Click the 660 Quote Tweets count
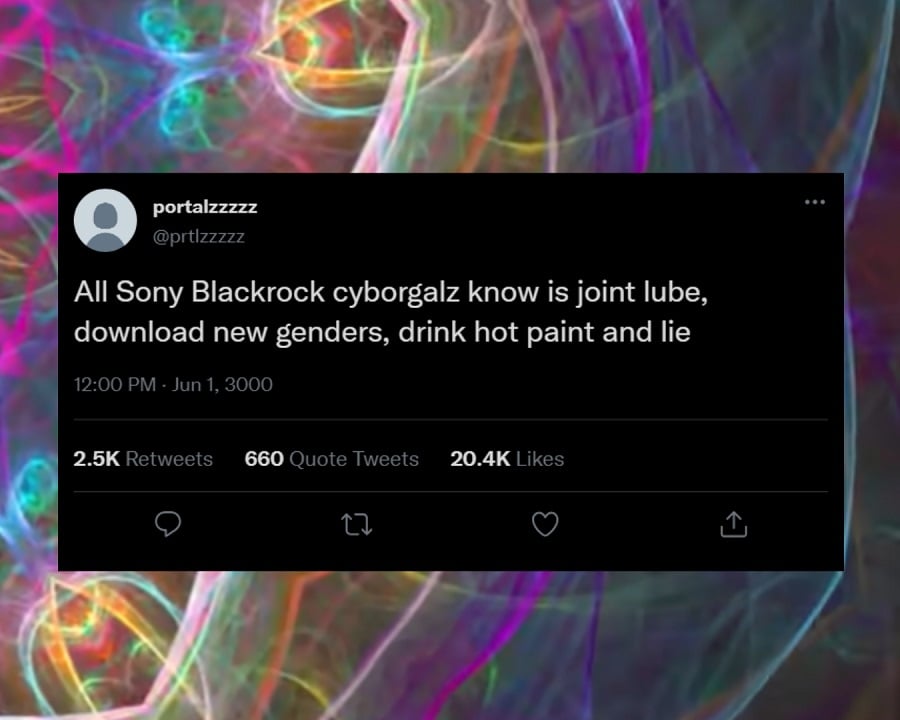900x720 pixels. pos(331,459)
